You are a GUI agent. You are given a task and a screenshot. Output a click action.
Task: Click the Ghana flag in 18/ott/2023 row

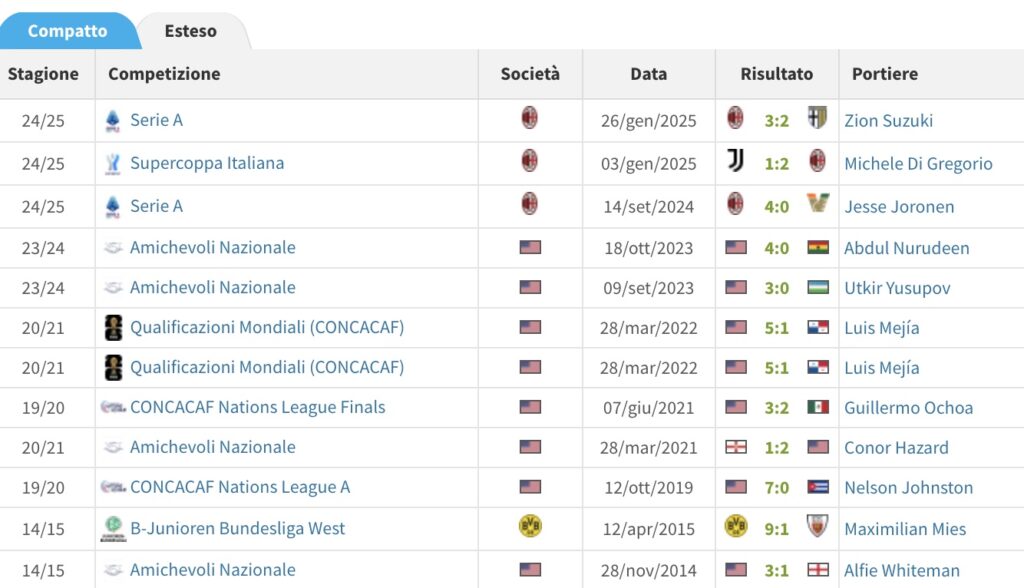pos(817,247)
